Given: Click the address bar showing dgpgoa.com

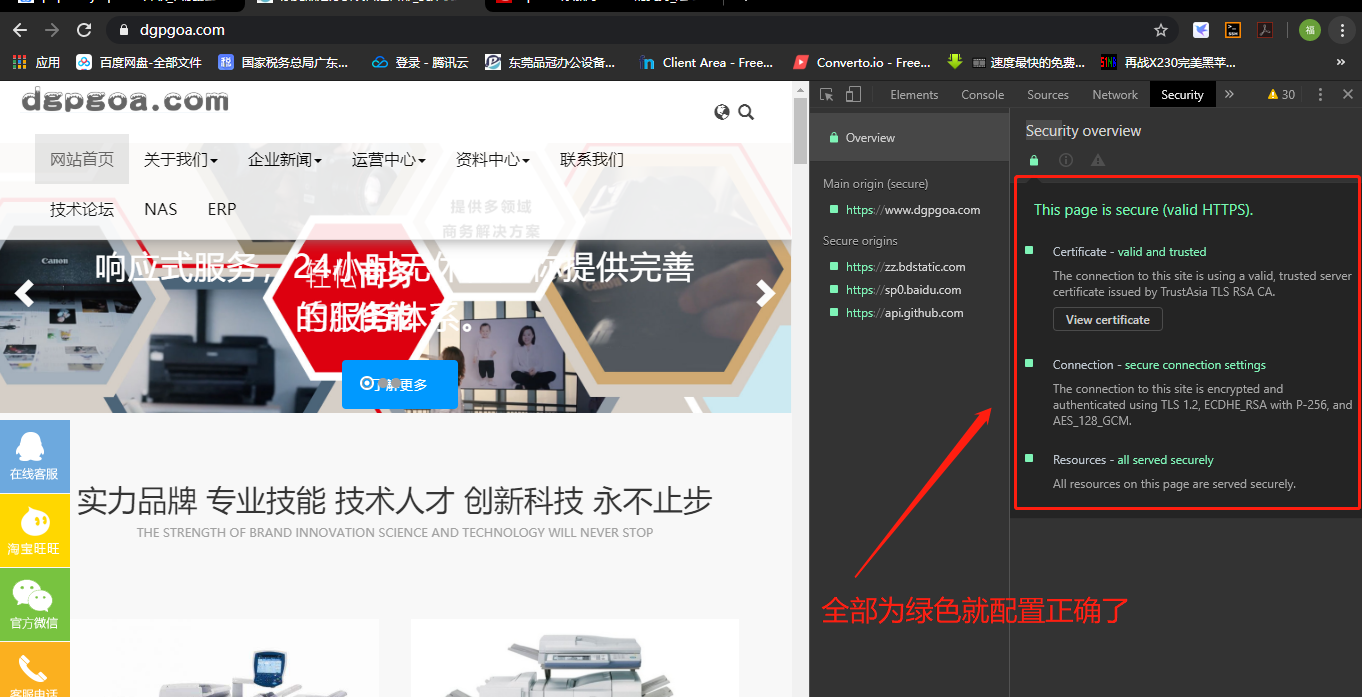Looking at the screenshot, I should [x=640, y=30].
